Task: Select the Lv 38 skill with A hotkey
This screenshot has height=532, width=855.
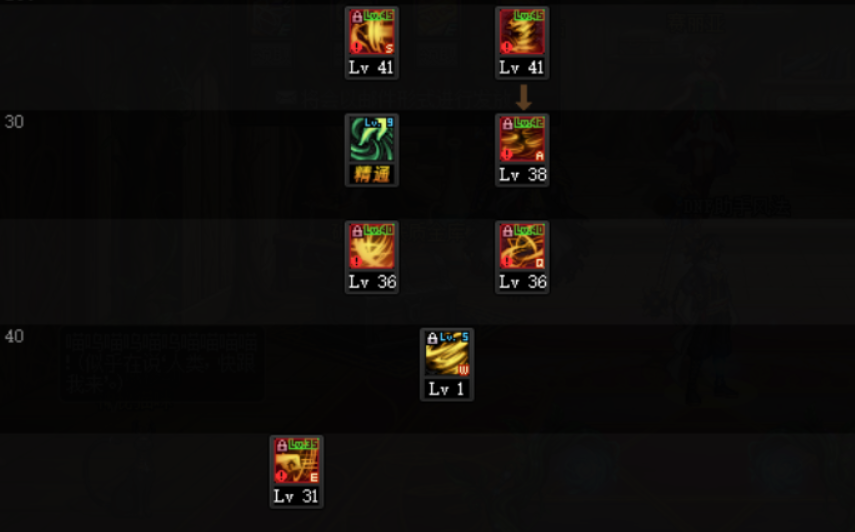Action: pyautogui.click(x=522, y=150)
